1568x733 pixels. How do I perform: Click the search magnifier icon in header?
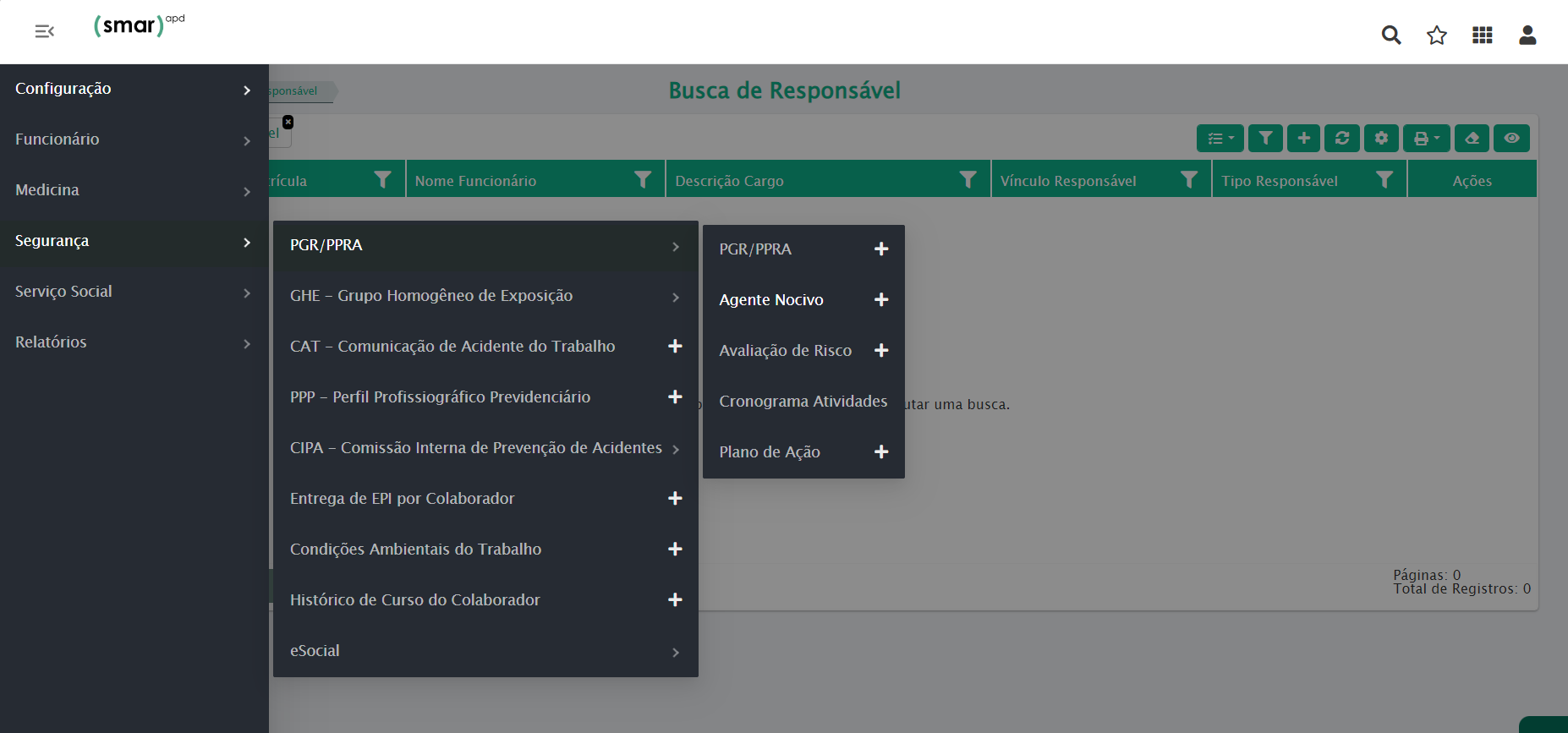click(1391, 35)
